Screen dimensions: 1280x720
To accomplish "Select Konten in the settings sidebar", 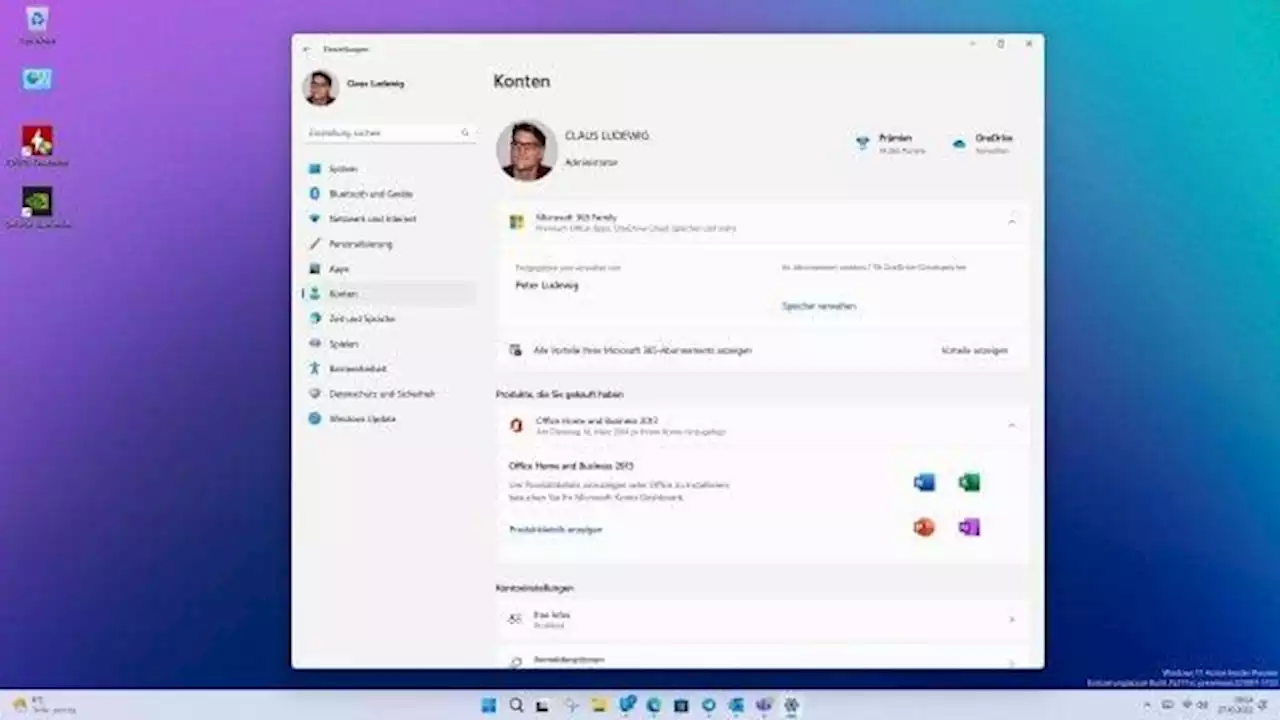I will pos(388,294).
